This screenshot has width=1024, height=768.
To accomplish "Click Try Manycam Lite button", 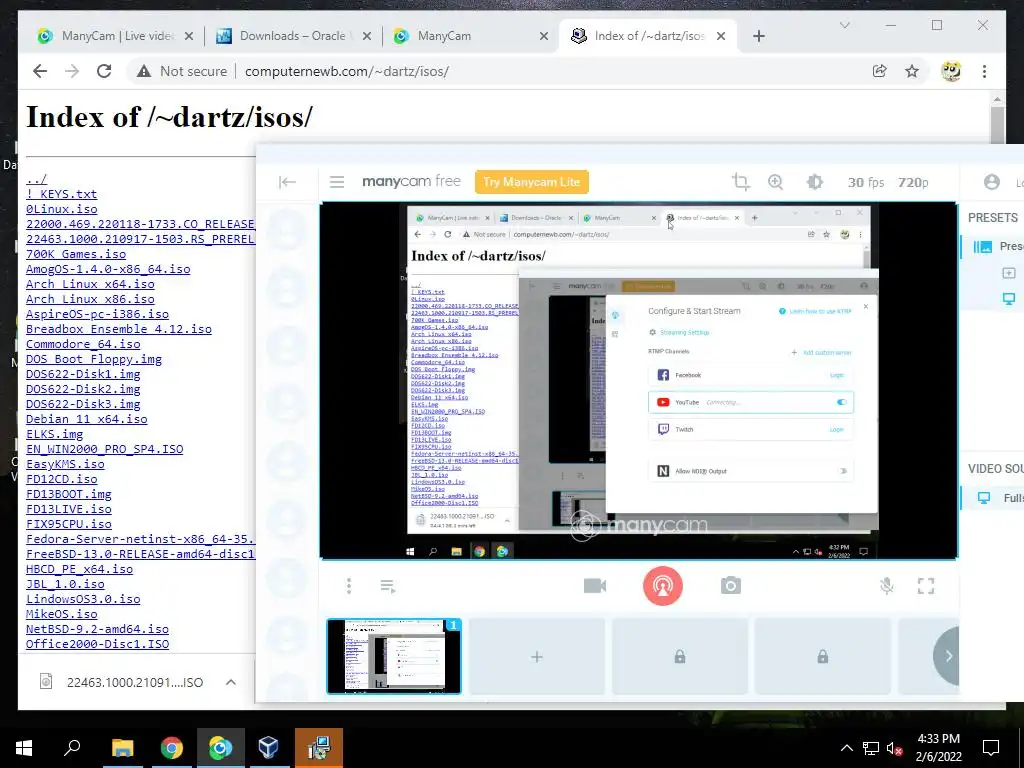I will pos(532,182).
